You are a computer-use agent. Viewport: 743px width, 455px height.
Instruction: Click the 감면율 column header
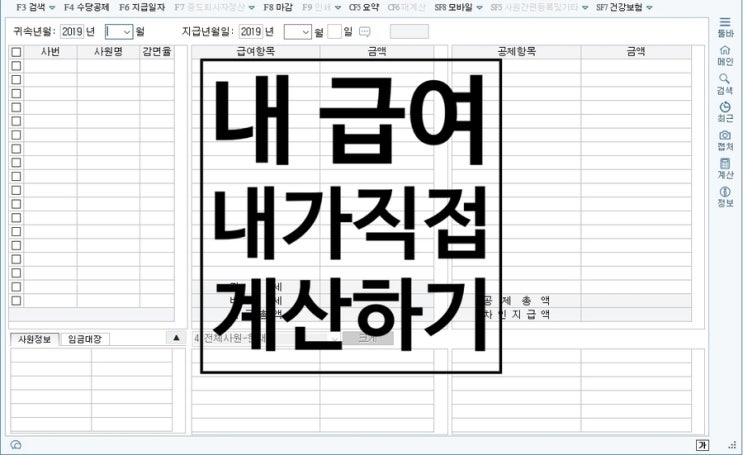click(157, 52)
